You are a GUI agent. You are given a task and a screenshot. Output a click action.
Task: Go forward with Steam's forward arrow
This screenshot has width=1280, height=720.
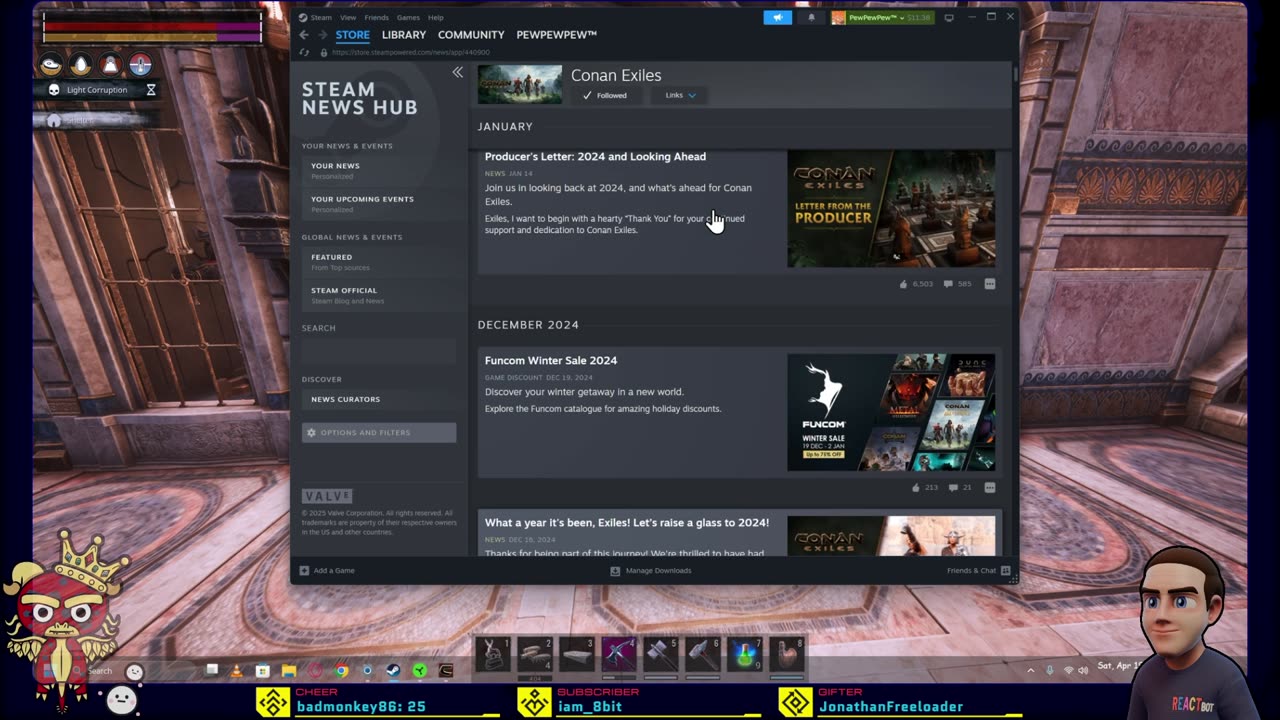pos(322,35)
